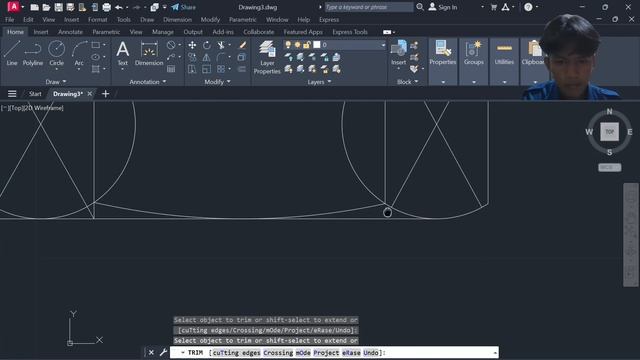Open the Utilities panel dropdown
640x360 pixels.
pos(504,82)
